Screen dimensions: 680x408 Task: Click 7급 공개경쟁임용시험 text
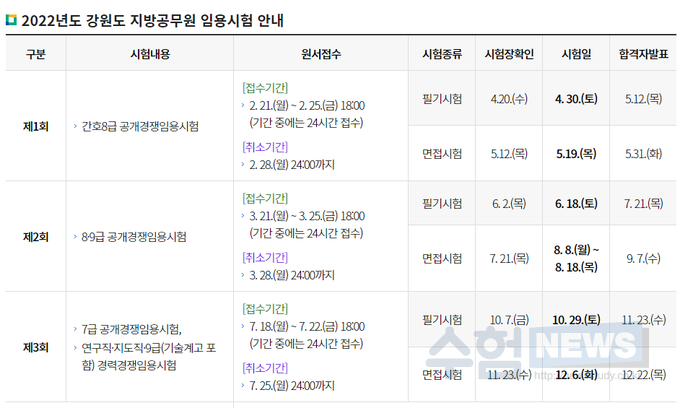pyautogui.click(x=132, y=329)
